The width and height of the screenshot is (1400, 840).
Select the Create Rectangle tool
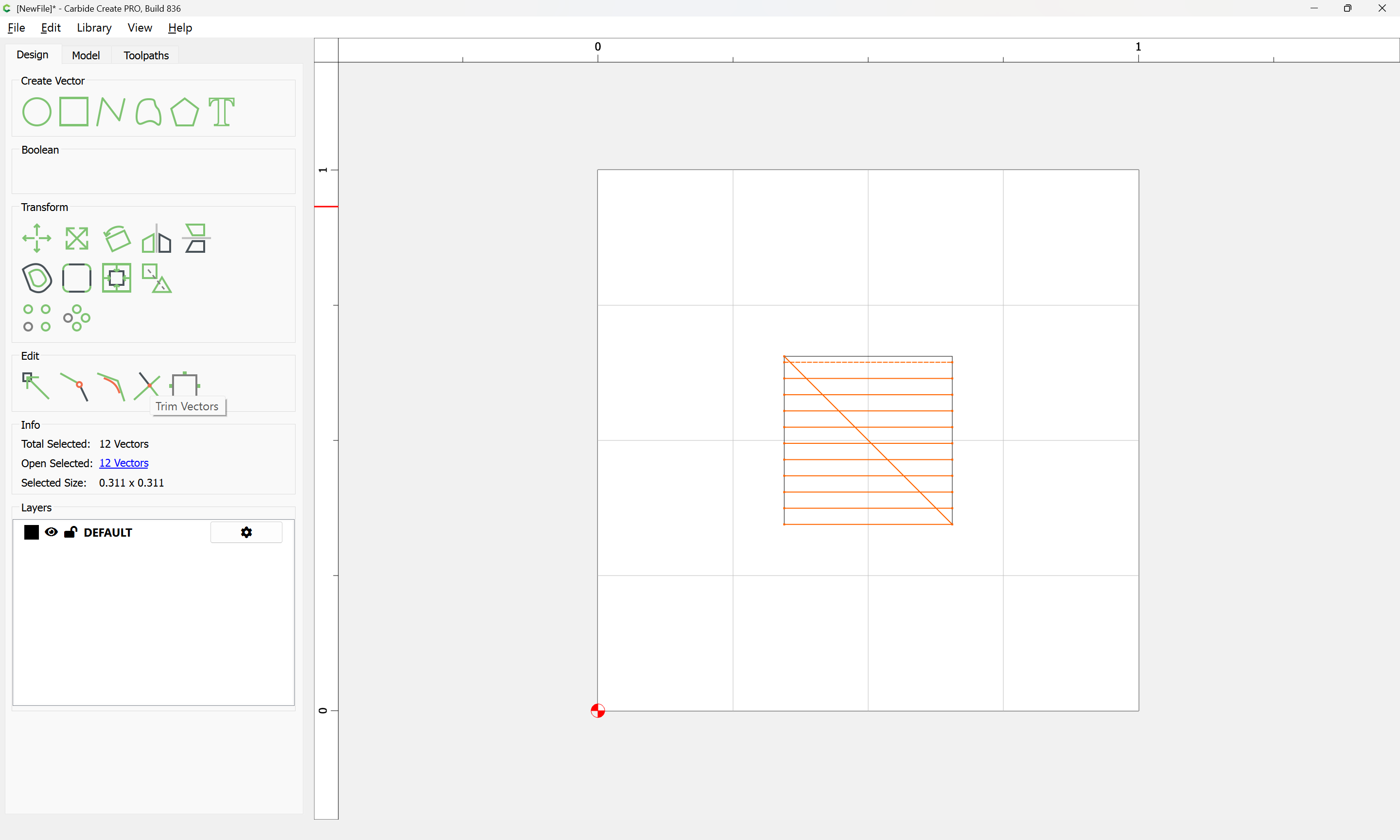tap(74, 111)
